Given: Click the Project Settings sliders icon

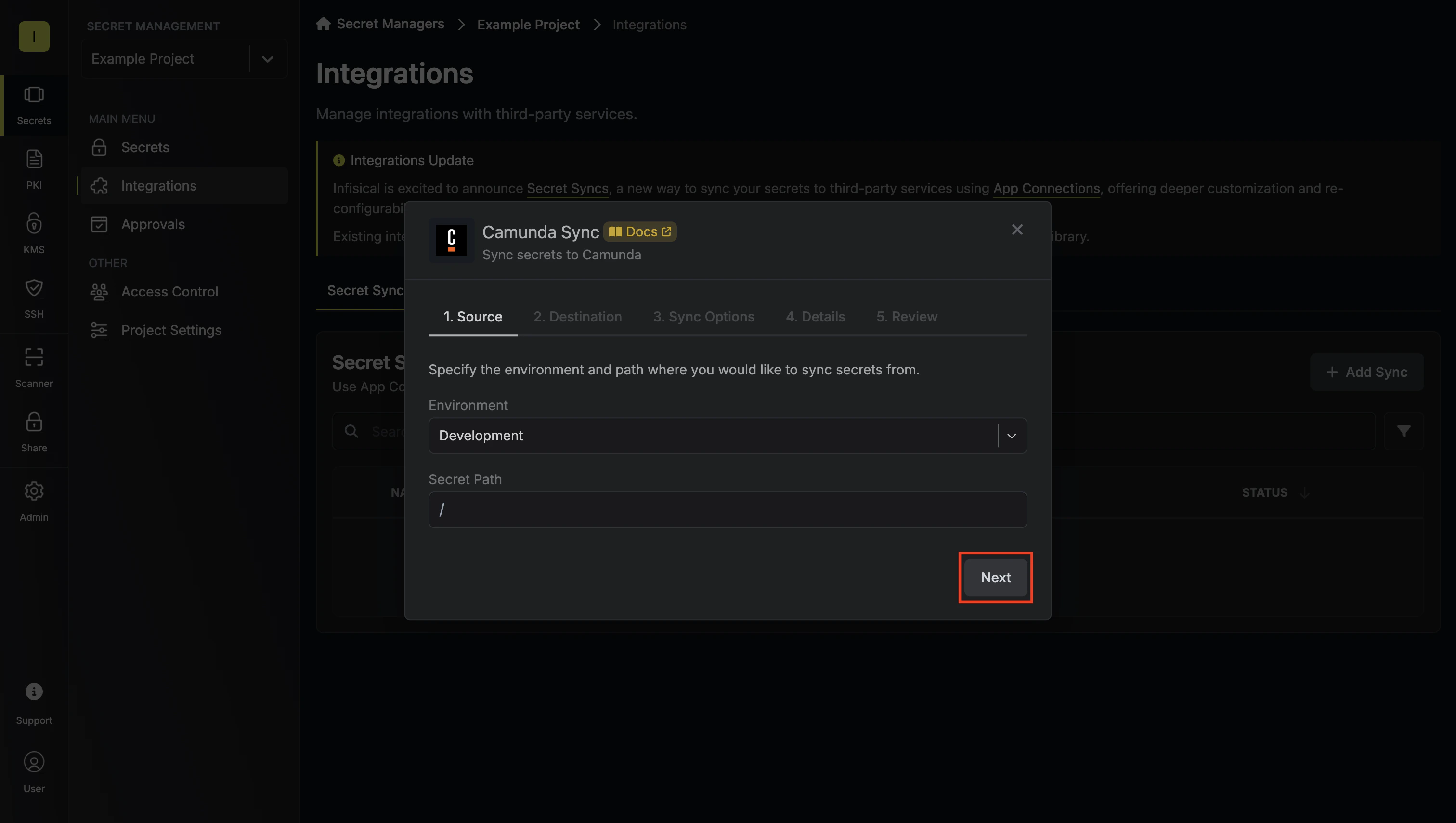Looking at the screenshot, I should [99, 330].
